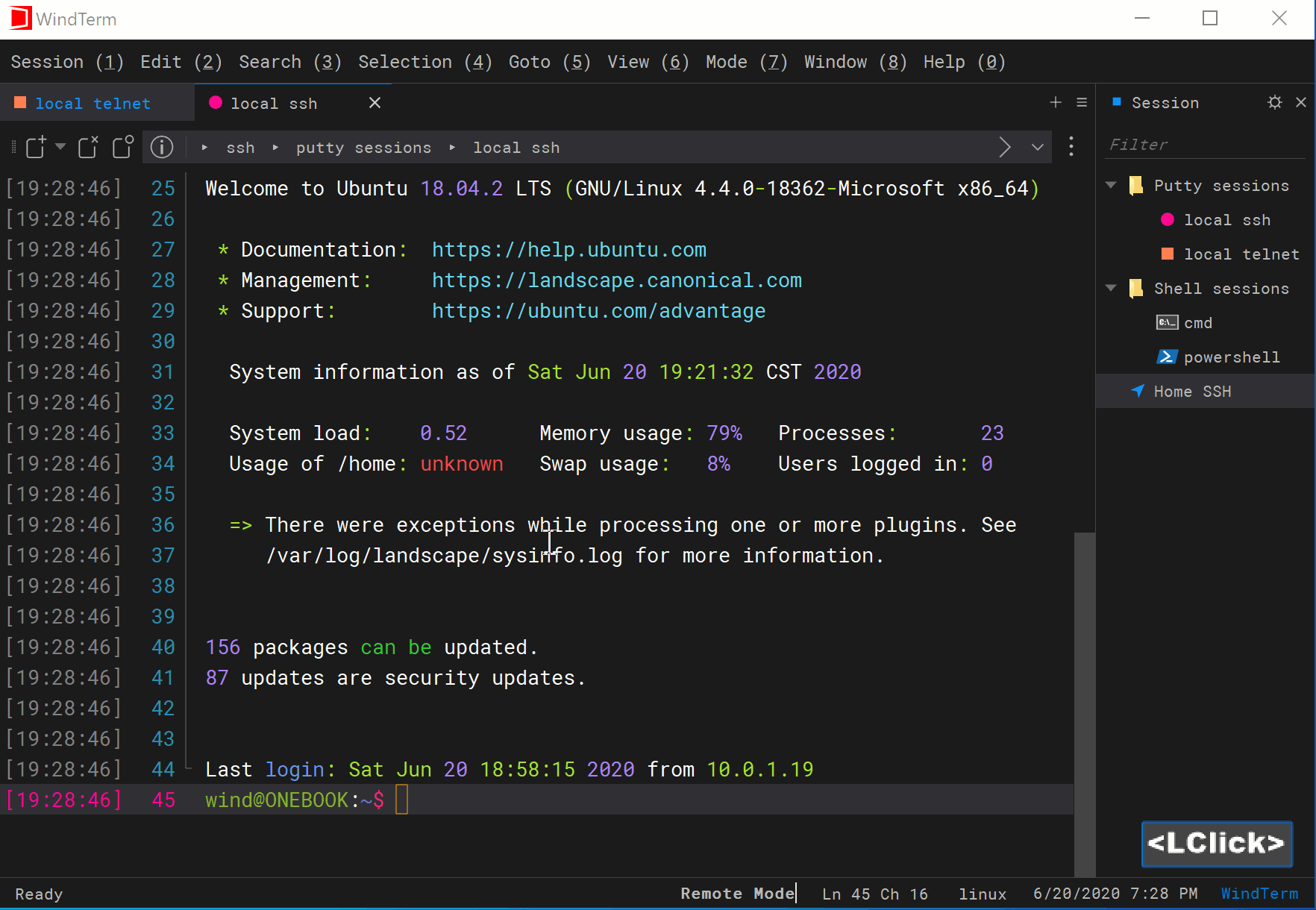Click 'local ssh' segment in path bar
Screen dimensions: 1316x910
point(516,148)
